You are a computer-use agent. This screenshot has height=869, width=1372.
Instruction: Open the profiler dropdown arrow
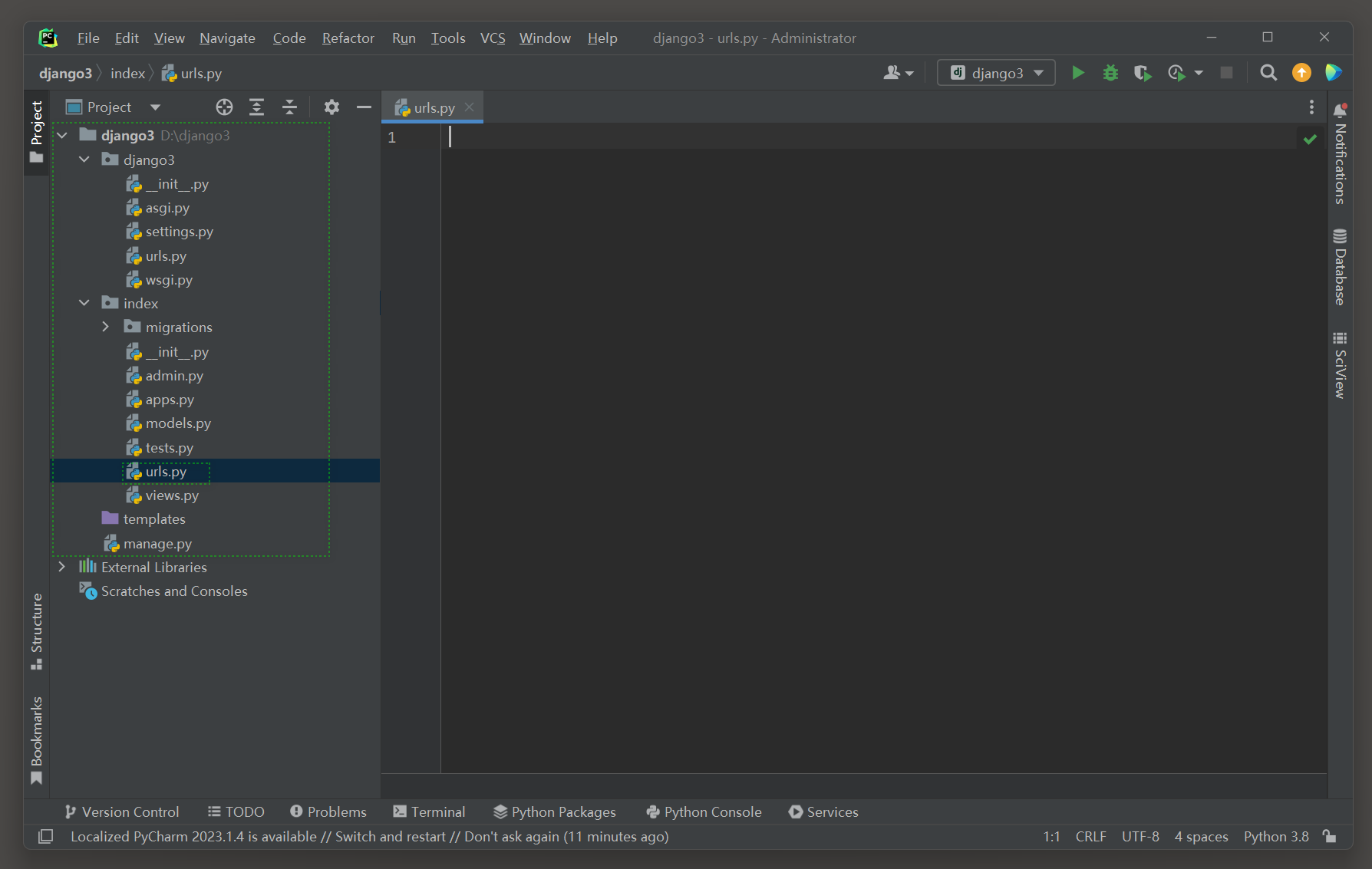pos(1199,73)
